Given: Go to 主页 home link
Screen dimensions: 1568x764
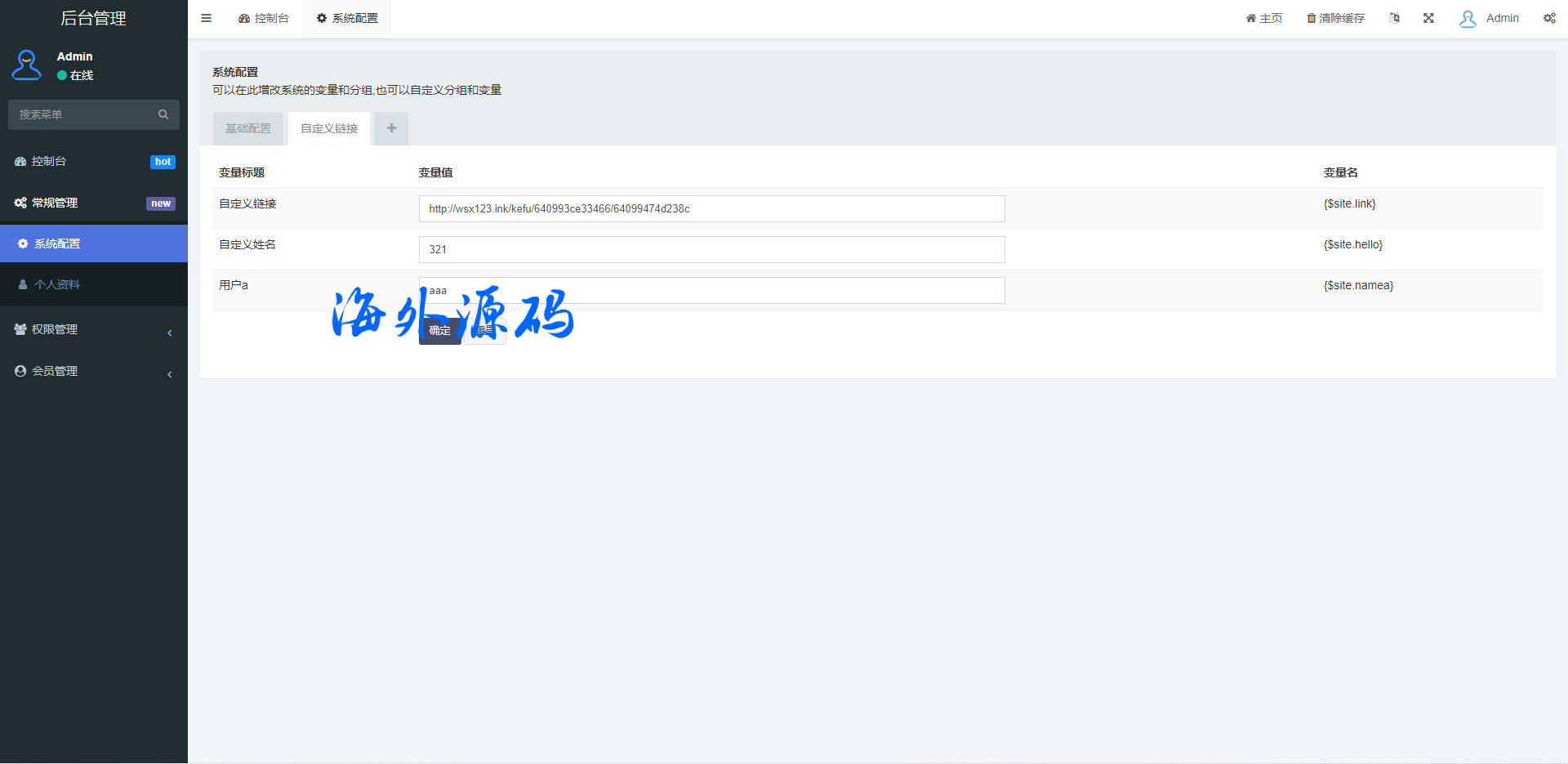Looking at the screenshot, I should tap(1263, 18).
